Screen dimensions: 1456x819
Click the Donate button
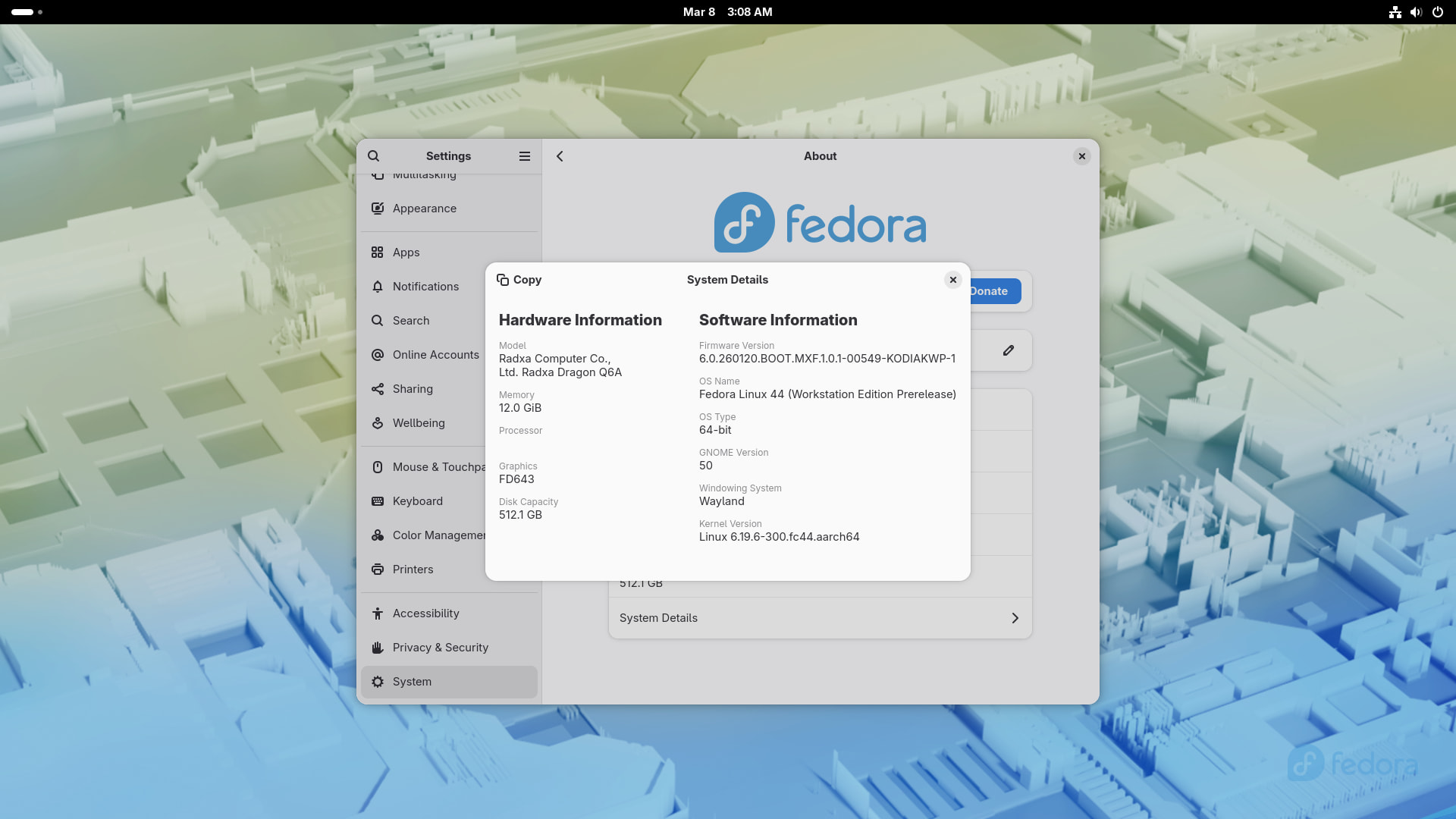click(995, 291)
